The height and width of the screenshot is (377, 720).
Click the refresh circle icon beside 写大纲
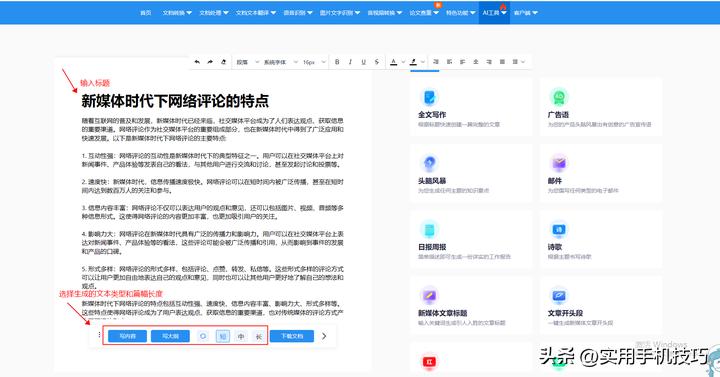tap(203, 336)
